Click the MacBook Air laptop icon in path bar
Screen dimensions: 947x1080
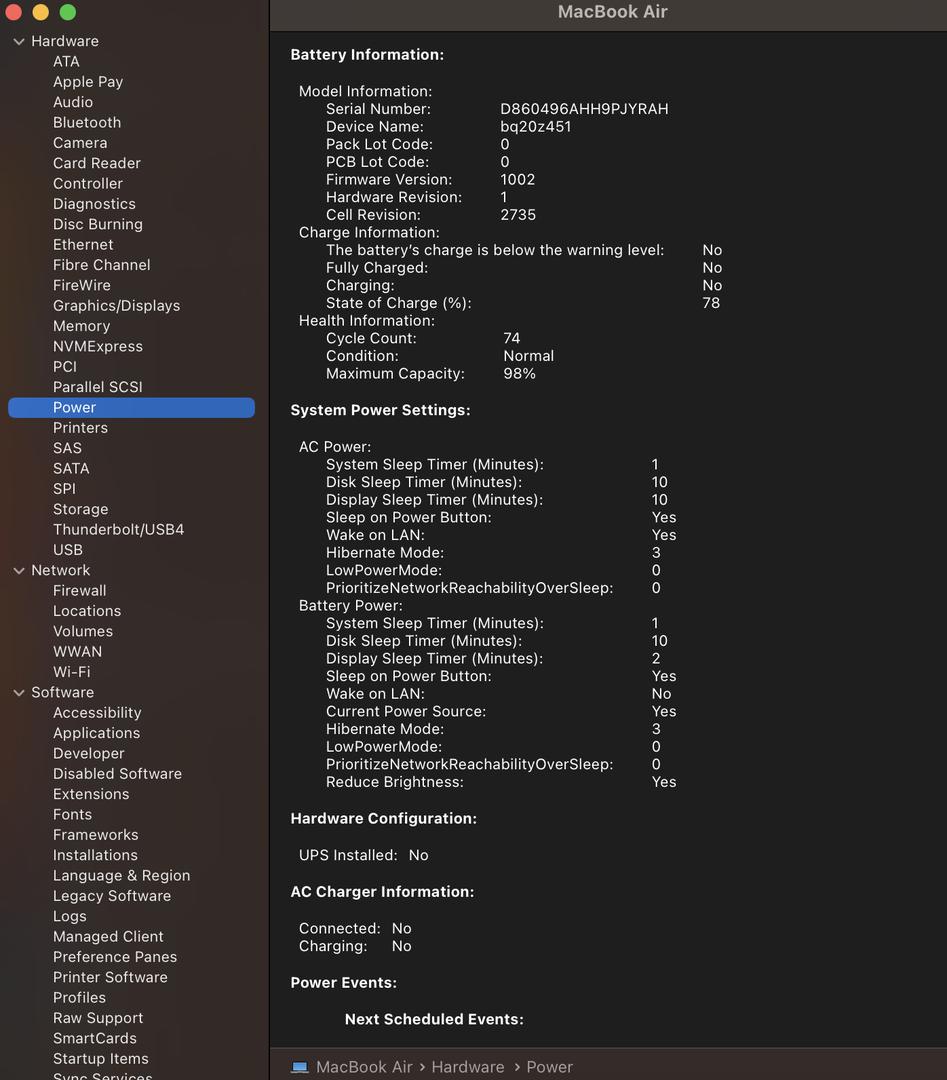300,1067
